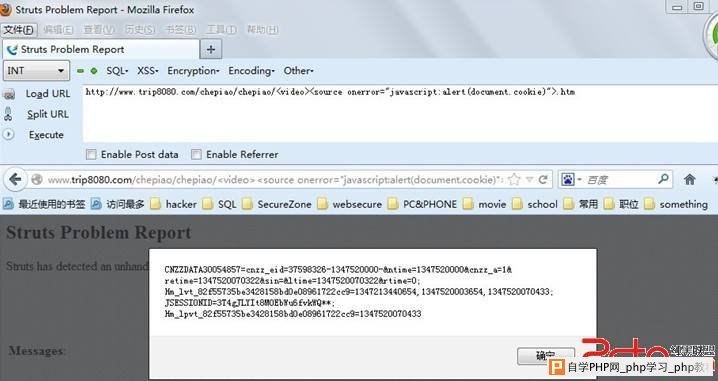718x381 pixels.
Task: Open a new tab with plus button
Action: click(211, 49)
